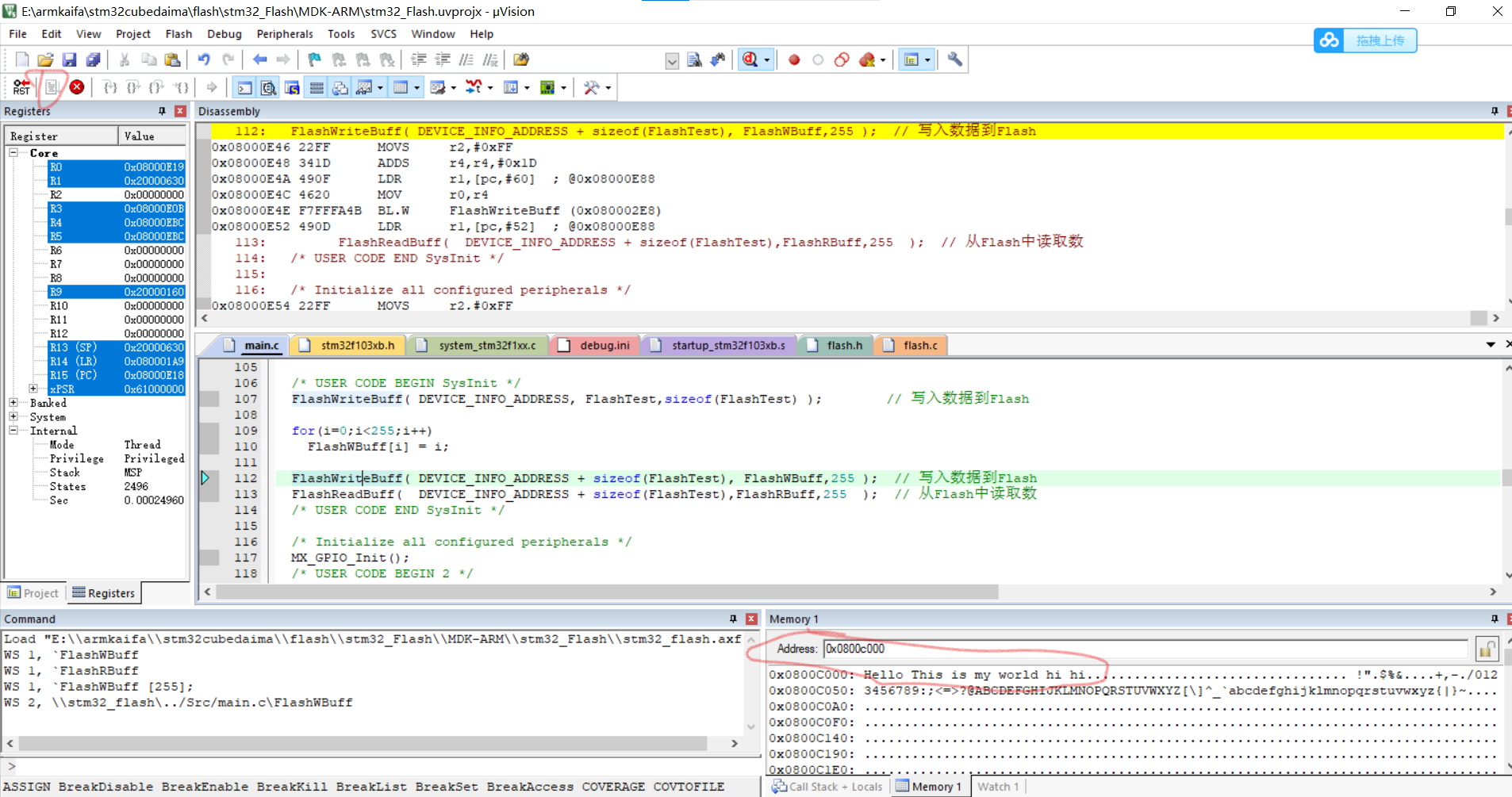The image size is (1512, 797).
Task: Step into one line
Action: click(110, 87)
